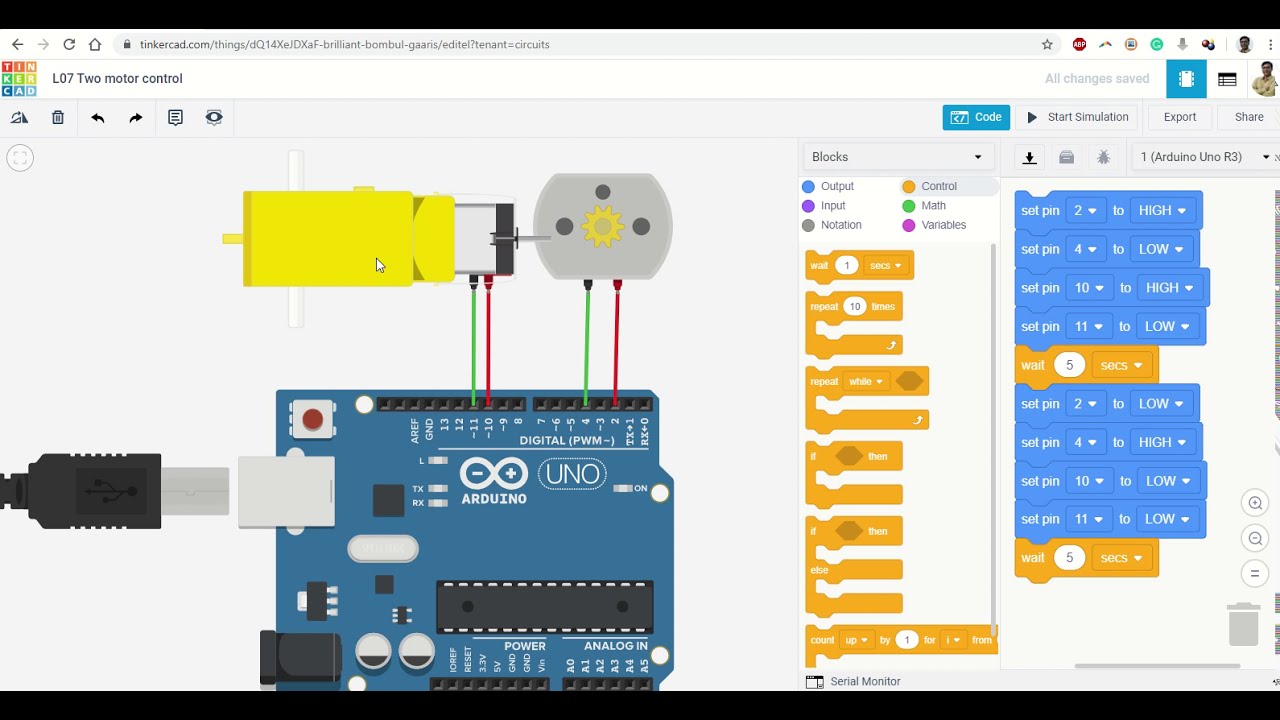Reset code workspace zoom with equals icon
Screen dimensions: 1280x720
1255,574
